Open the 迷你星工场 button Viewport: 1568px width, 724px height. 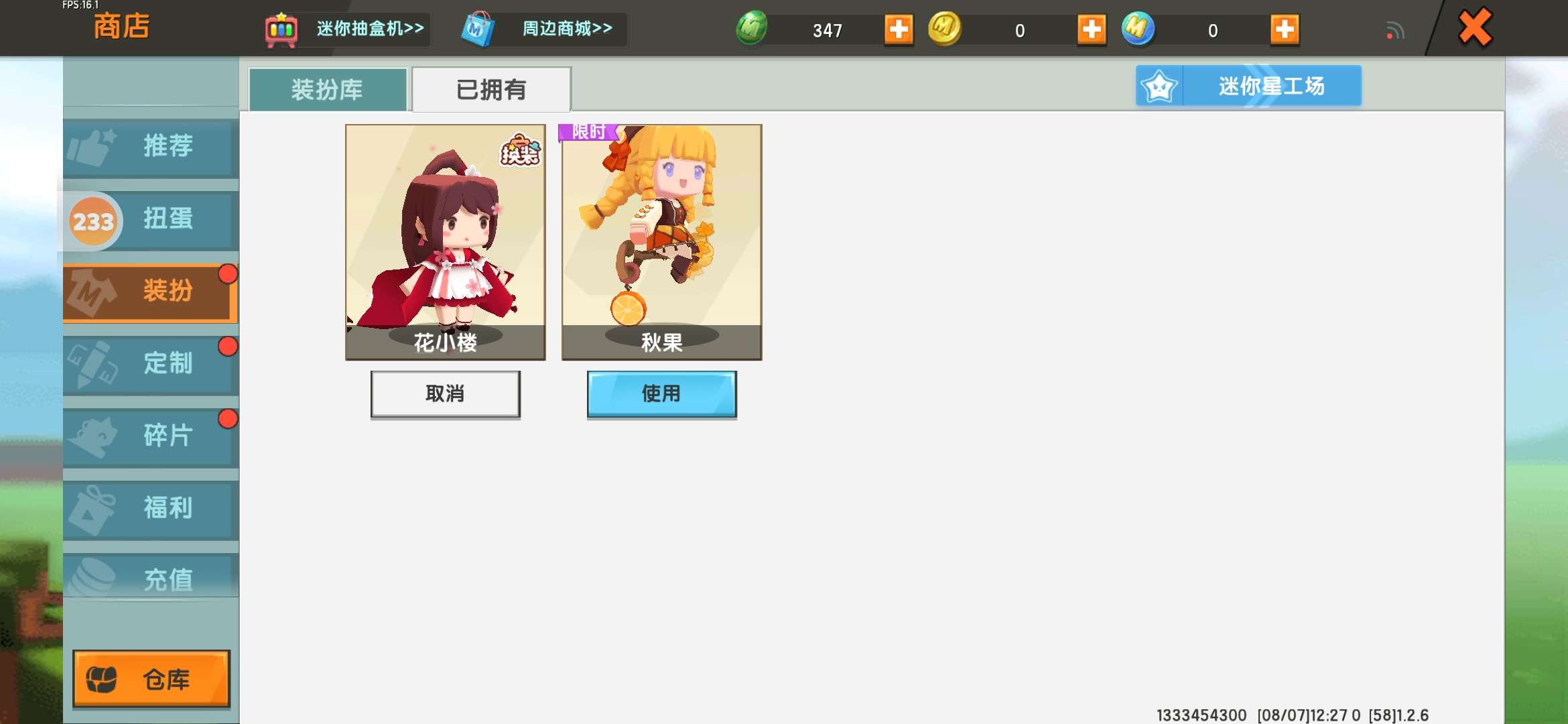(x=1248, y=86)
